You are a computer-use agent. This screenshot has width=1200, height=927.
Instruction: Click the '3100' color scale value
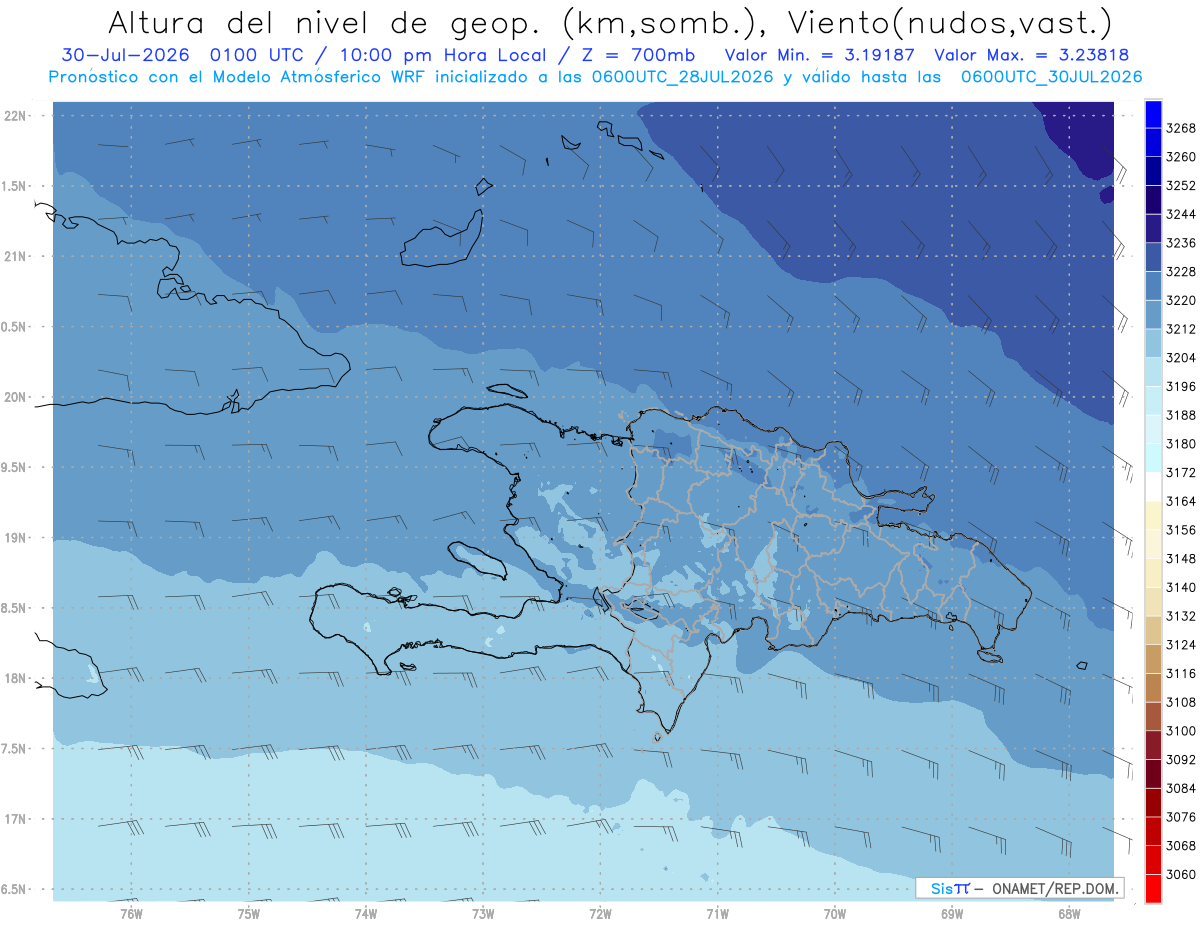[x=1181, y=731]
